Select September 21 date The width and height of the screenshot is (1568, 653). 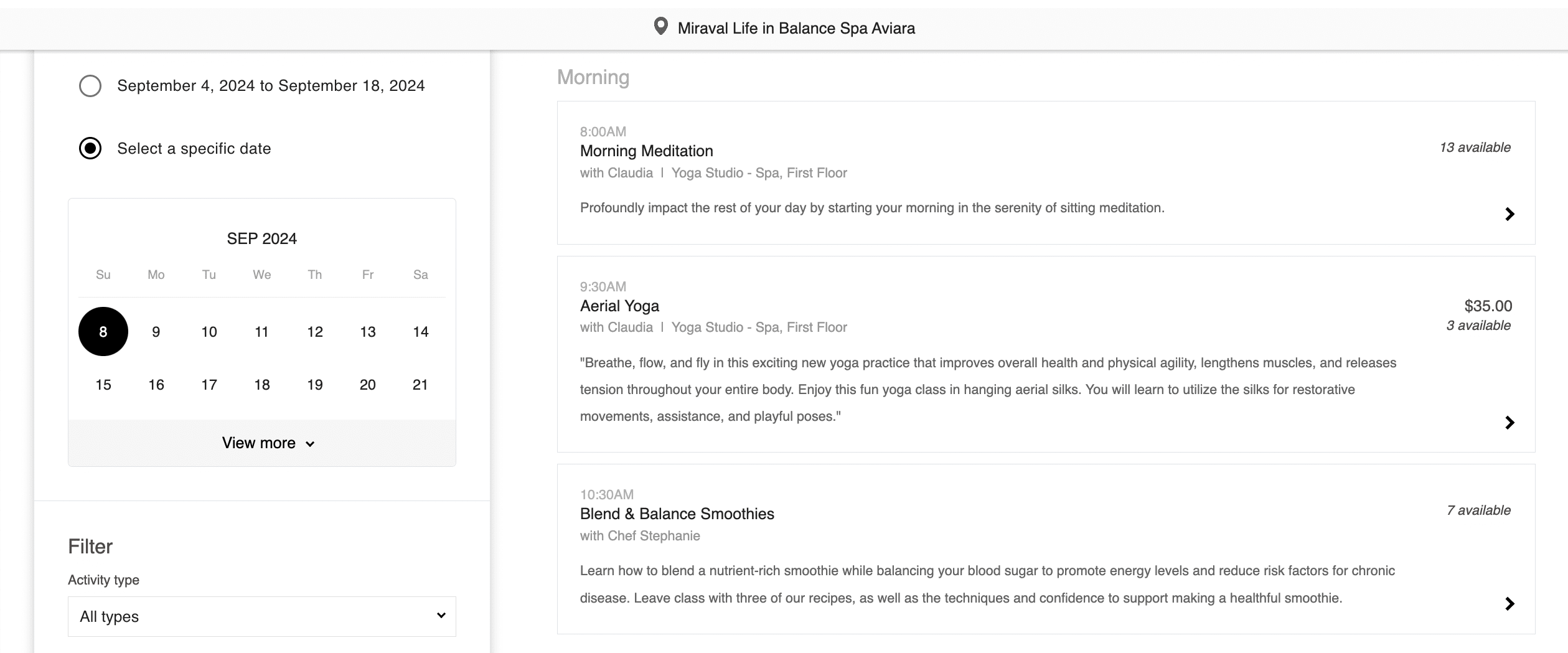(x=421, y=385)
